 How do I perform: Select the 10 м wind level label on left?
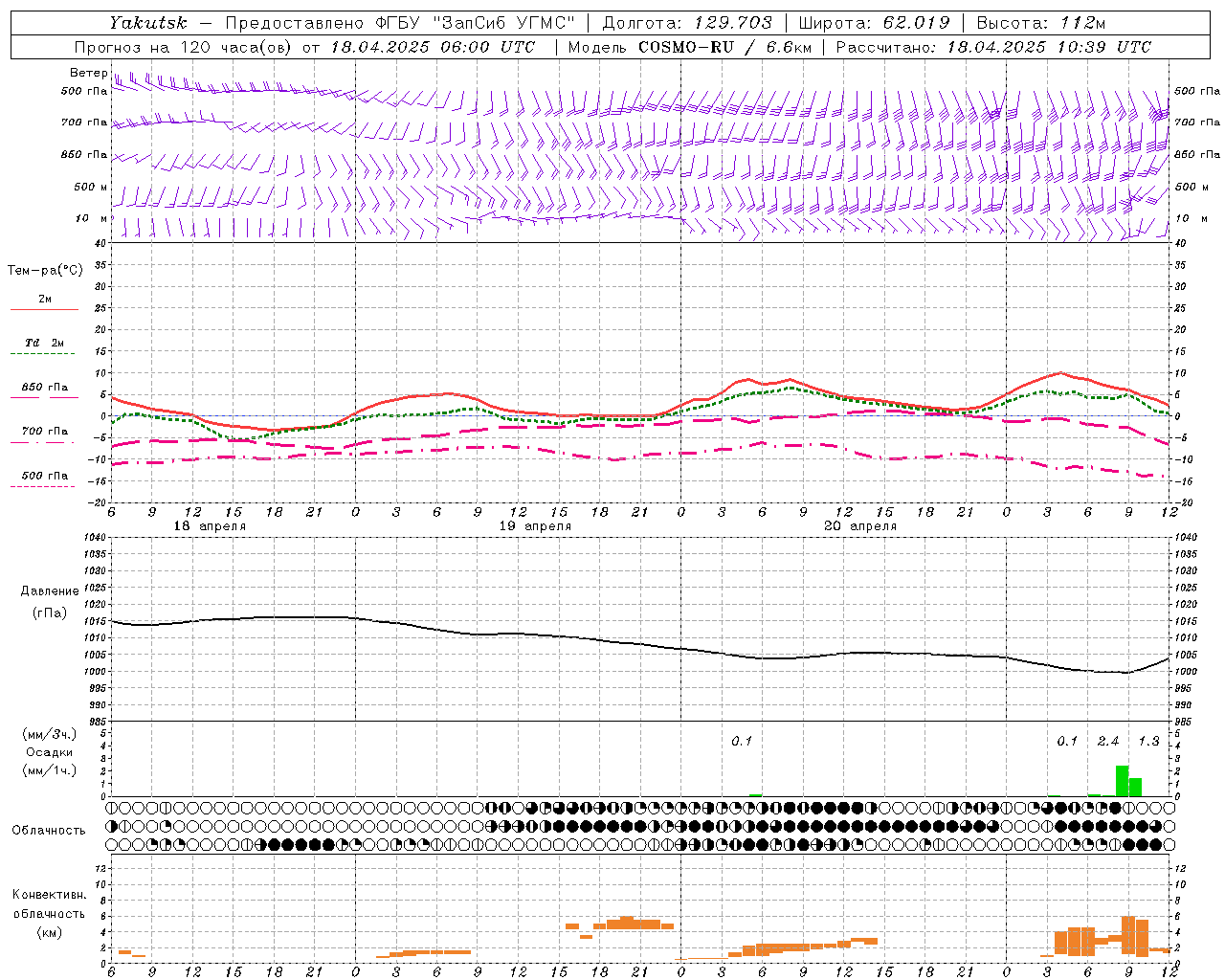click(91, 219)
